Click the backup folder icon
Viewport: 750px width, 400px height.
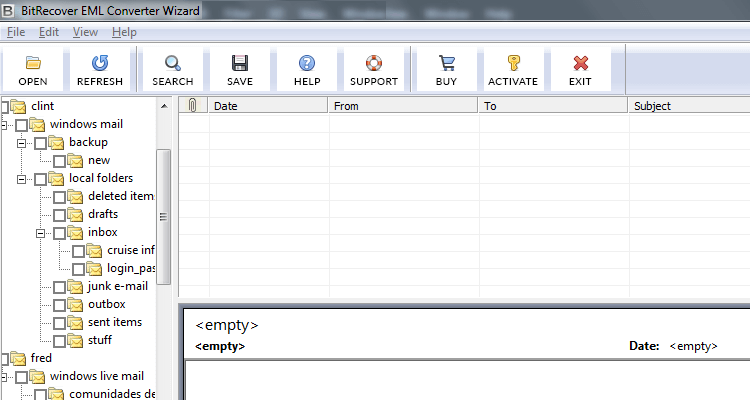pyautogui.click(x=56, y=143)
